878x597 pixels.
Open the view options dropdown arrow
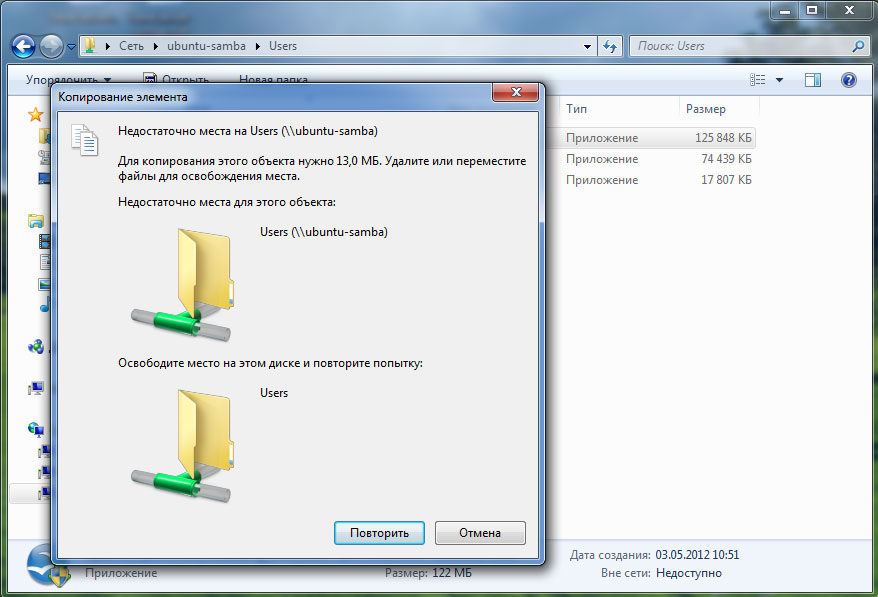tap(779, 80)
